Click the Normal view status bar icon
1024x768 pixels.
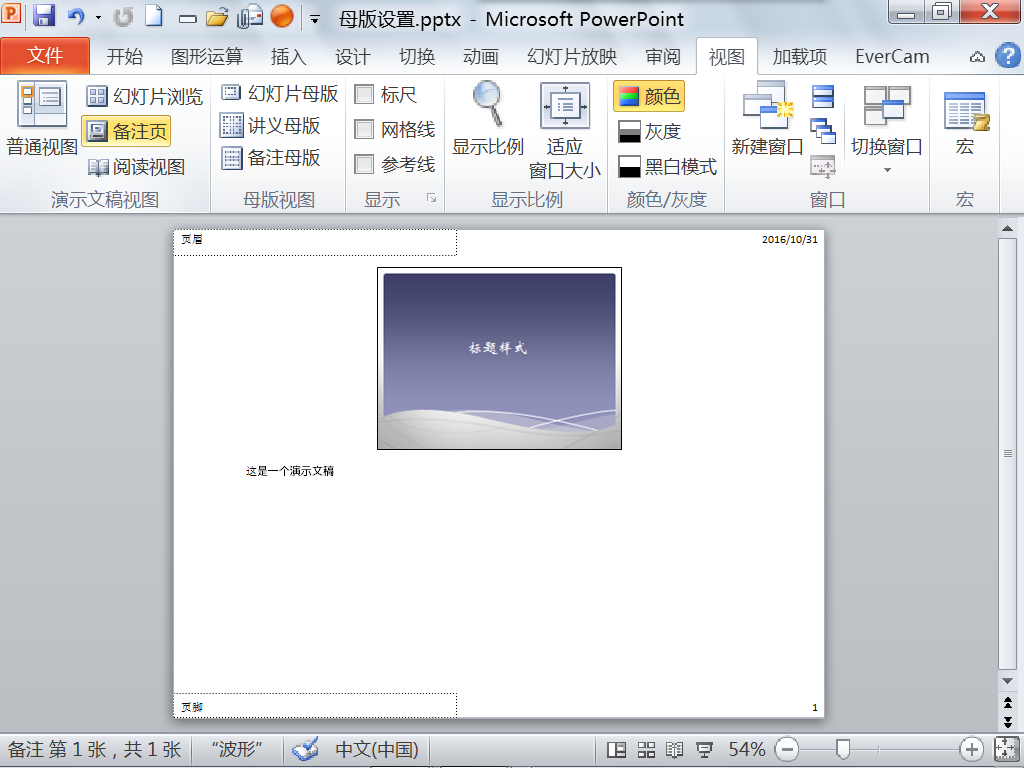tap(616, 749)
